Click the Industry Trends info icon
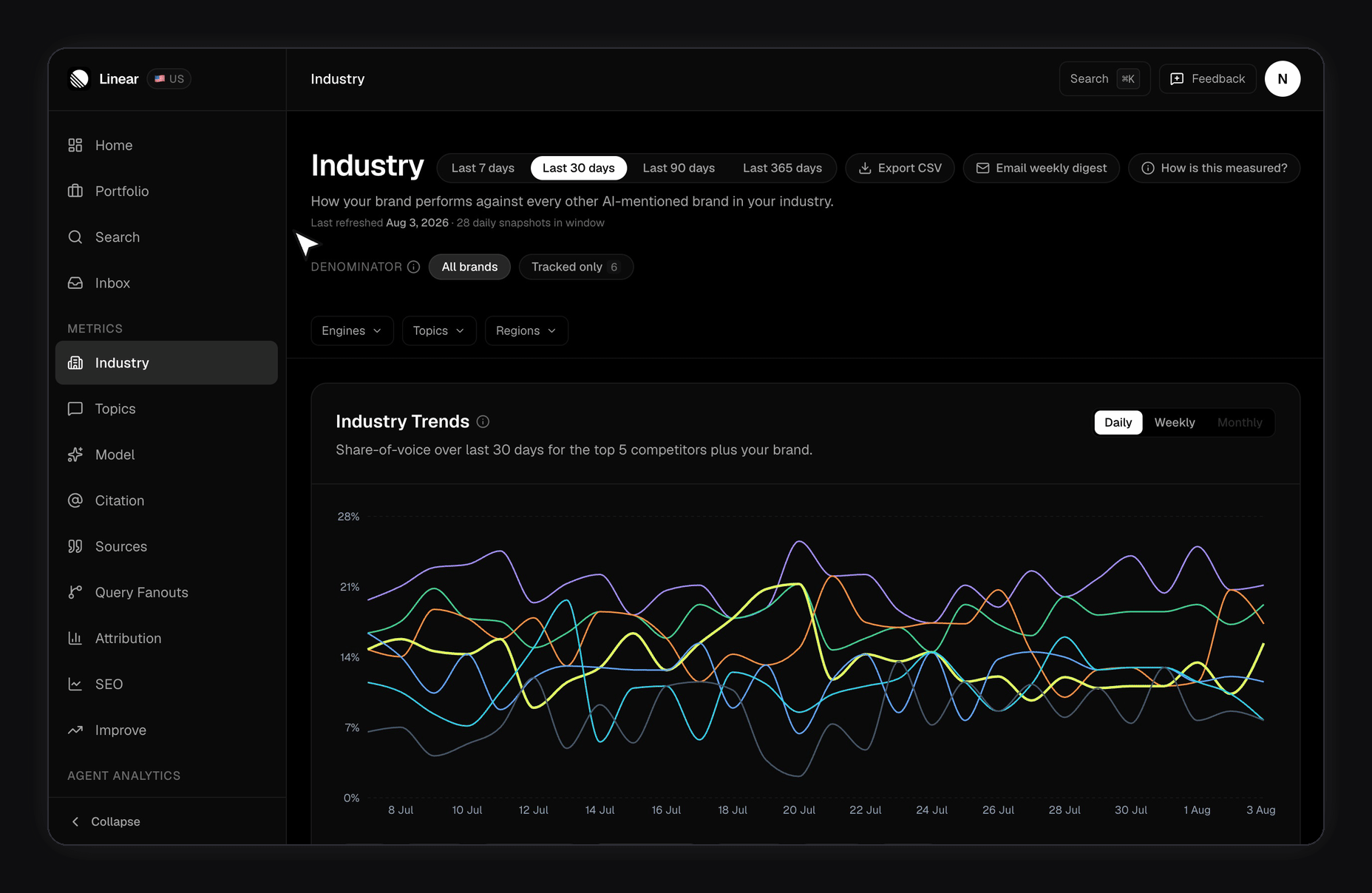 pos(483,421)
